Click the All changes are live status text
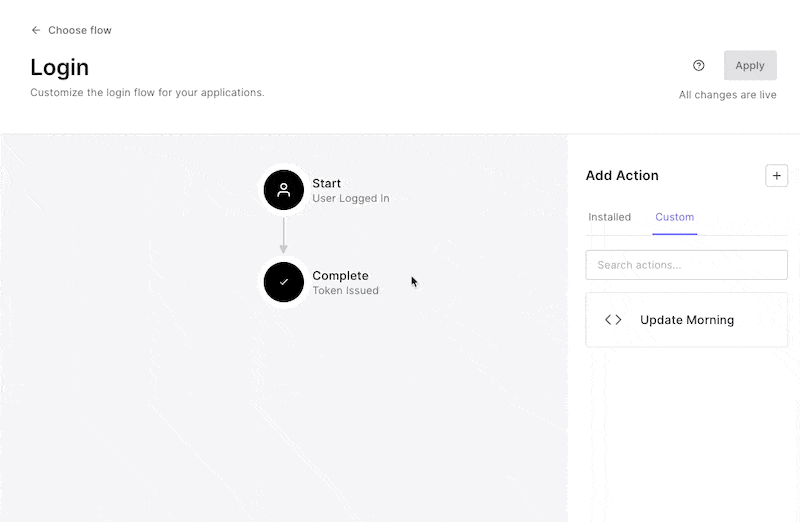 click(727, 95)
